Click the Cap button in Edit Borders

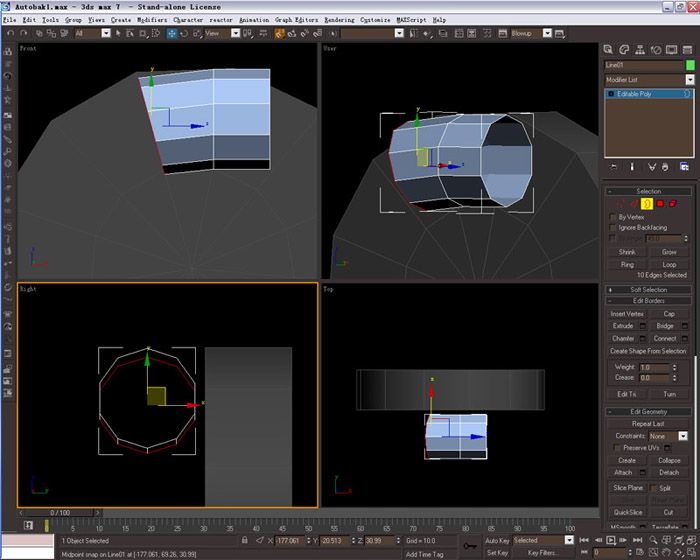click(x=669, y=314)
